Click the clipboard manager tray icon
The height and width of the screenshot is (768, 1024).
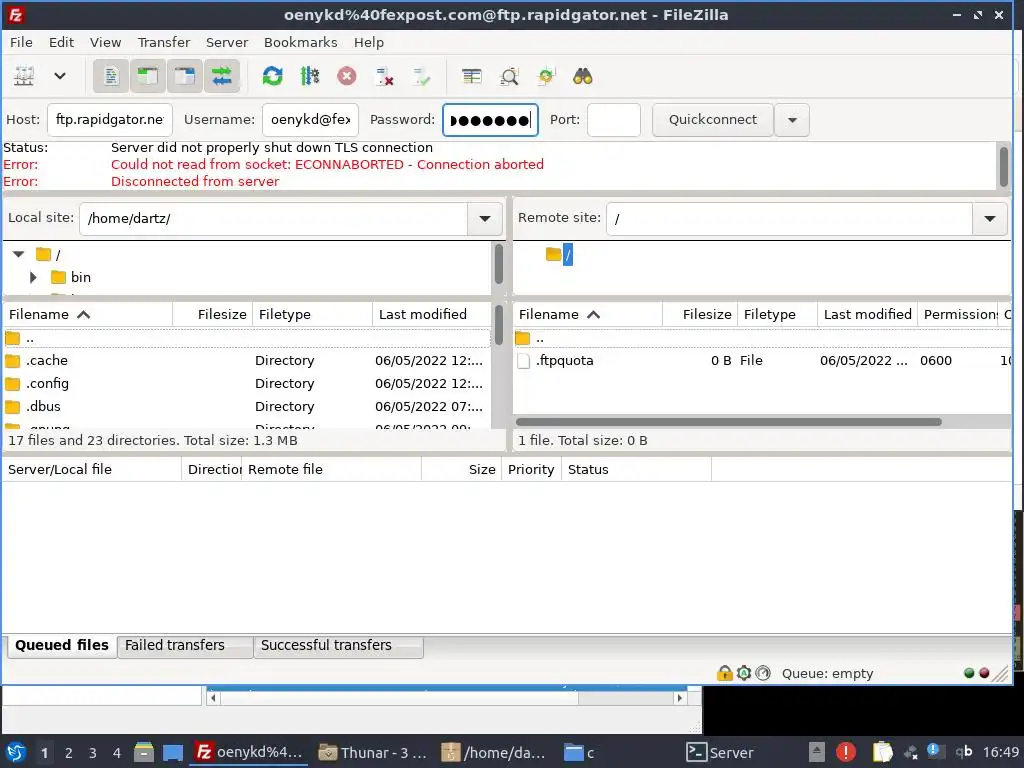pos(882,752)
